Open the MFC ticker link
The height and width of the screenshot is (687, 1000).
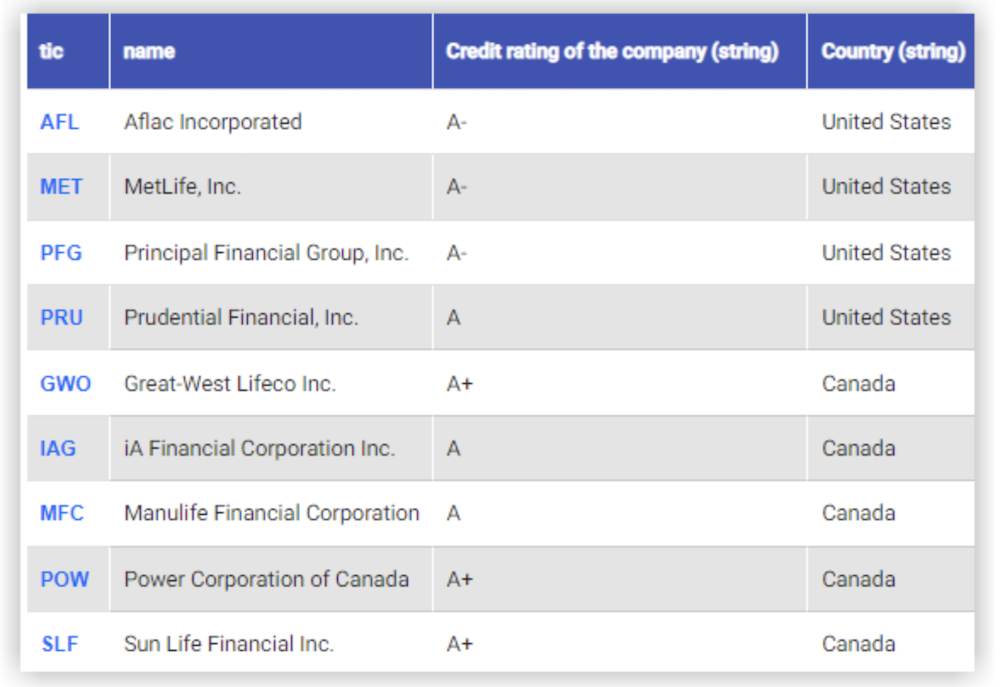pos(62,514)
